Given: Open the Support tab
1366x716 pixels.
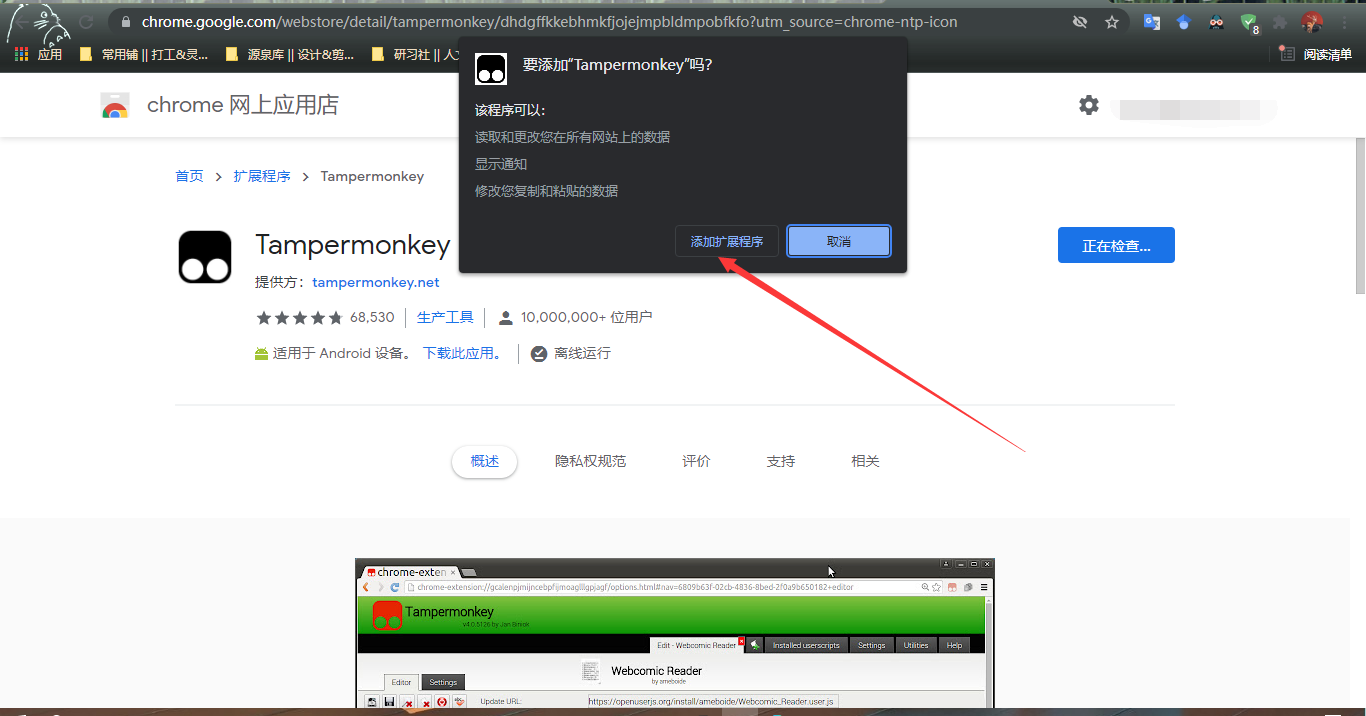Looking at the screenshot, I should 781,461.
